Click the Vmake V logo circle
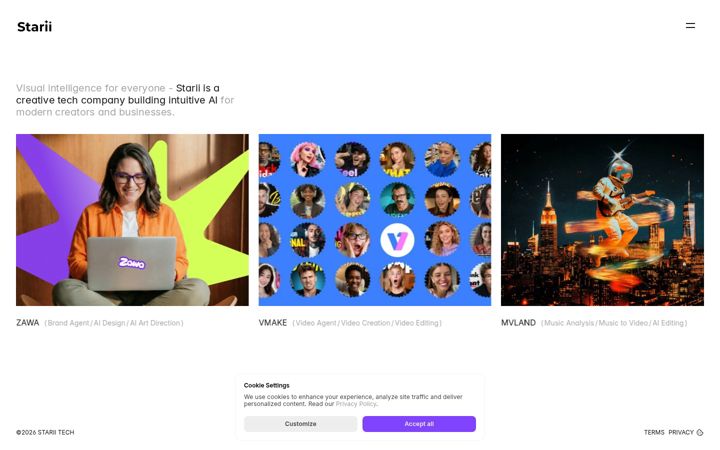Screen dimensions: 720x450 pyautogui.click(x=397, y=240)
